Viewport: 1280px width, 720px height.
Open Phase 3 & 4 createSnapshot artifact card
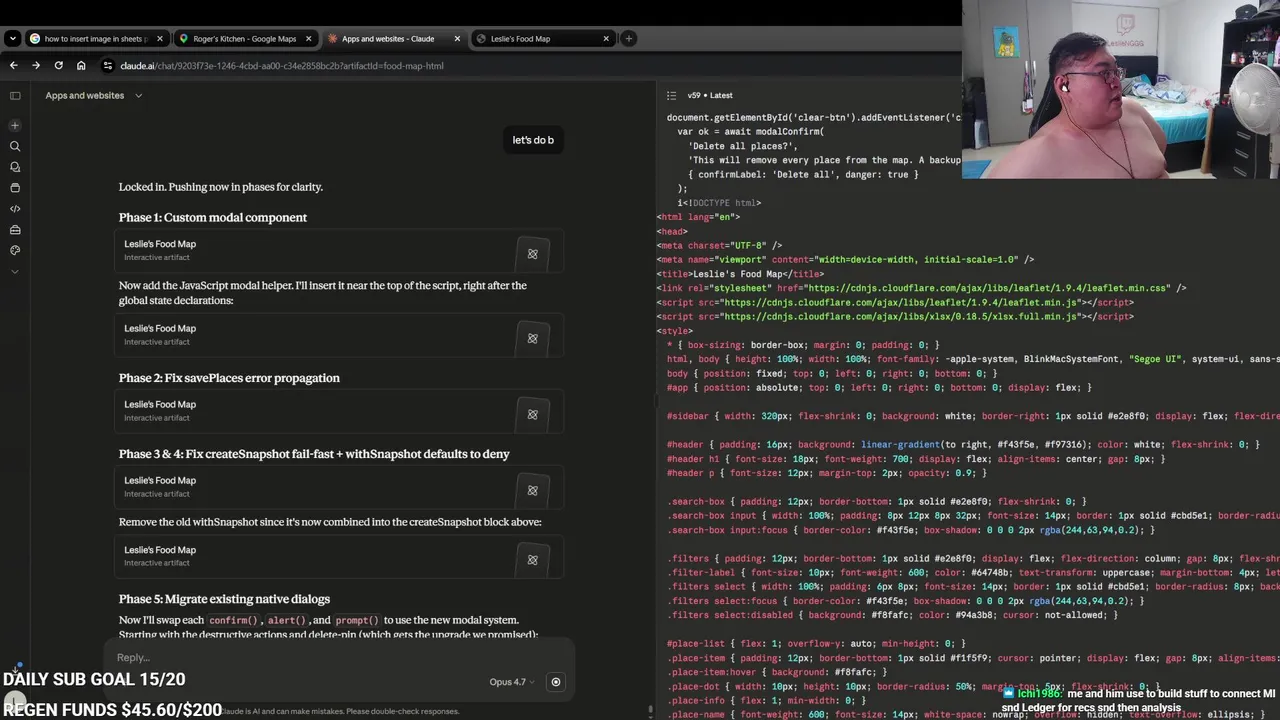339,486
